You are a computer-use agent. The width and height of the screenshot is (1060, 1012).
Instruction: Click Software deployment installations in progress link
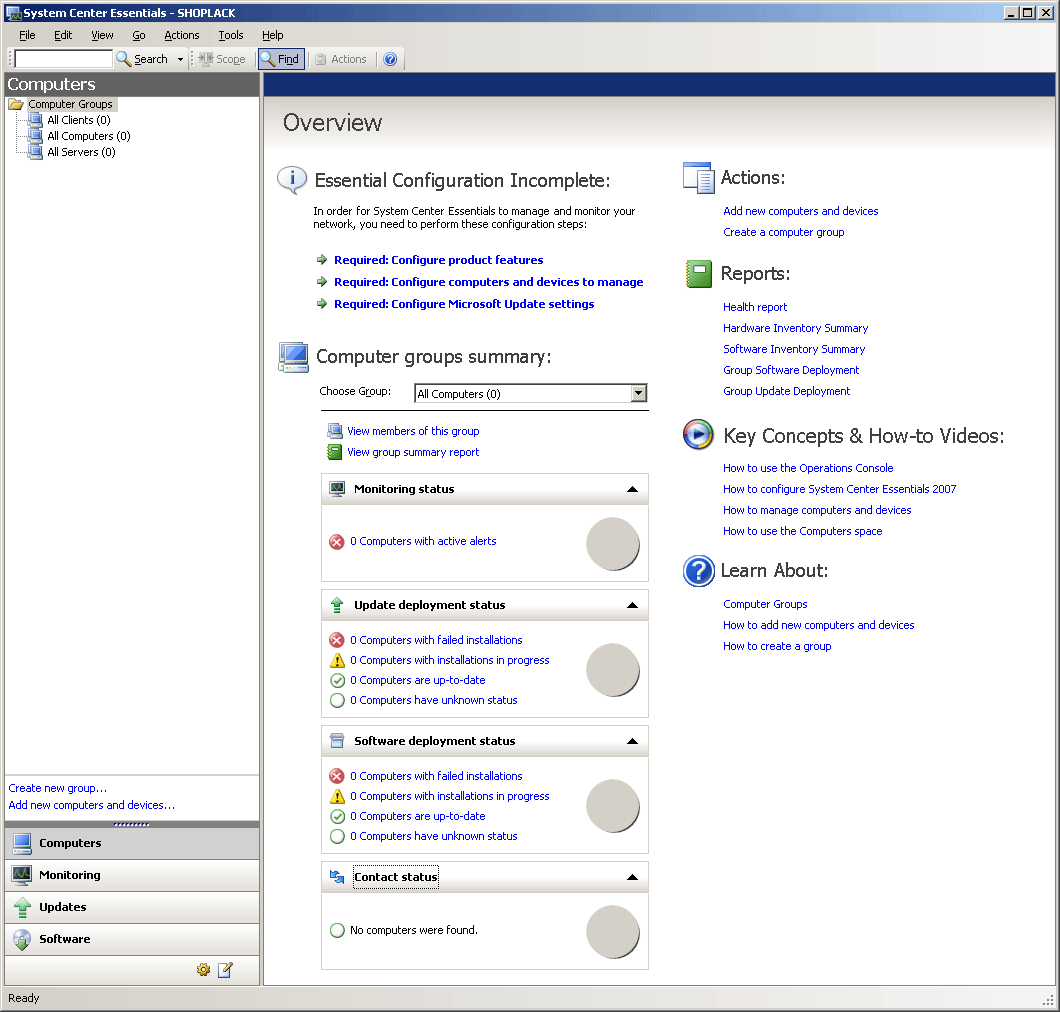click(x=450, y=796)
